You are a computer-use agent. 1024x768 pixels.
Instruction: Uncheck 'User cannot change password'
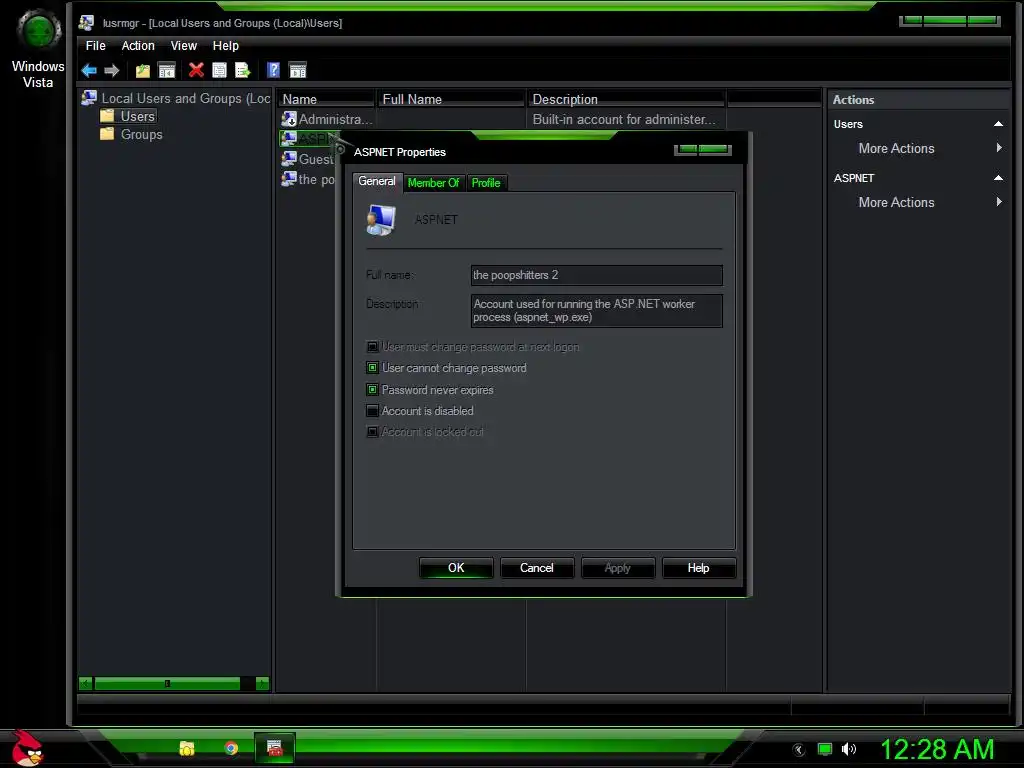[372, 368]
